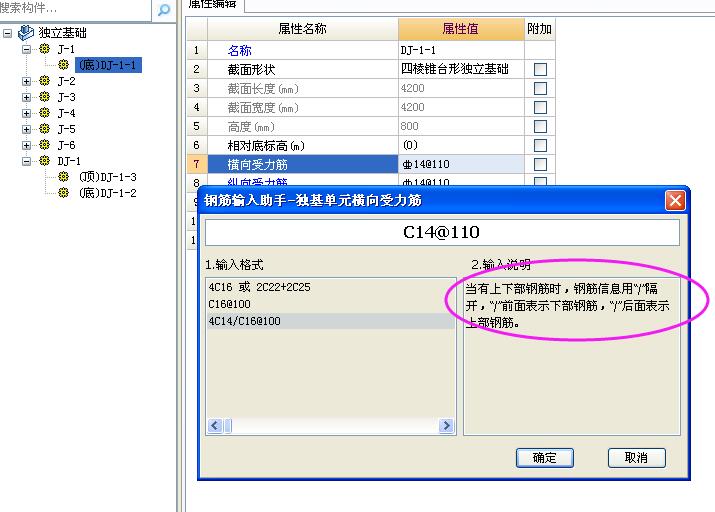Click the 属性名称 column header

[302, 29]
